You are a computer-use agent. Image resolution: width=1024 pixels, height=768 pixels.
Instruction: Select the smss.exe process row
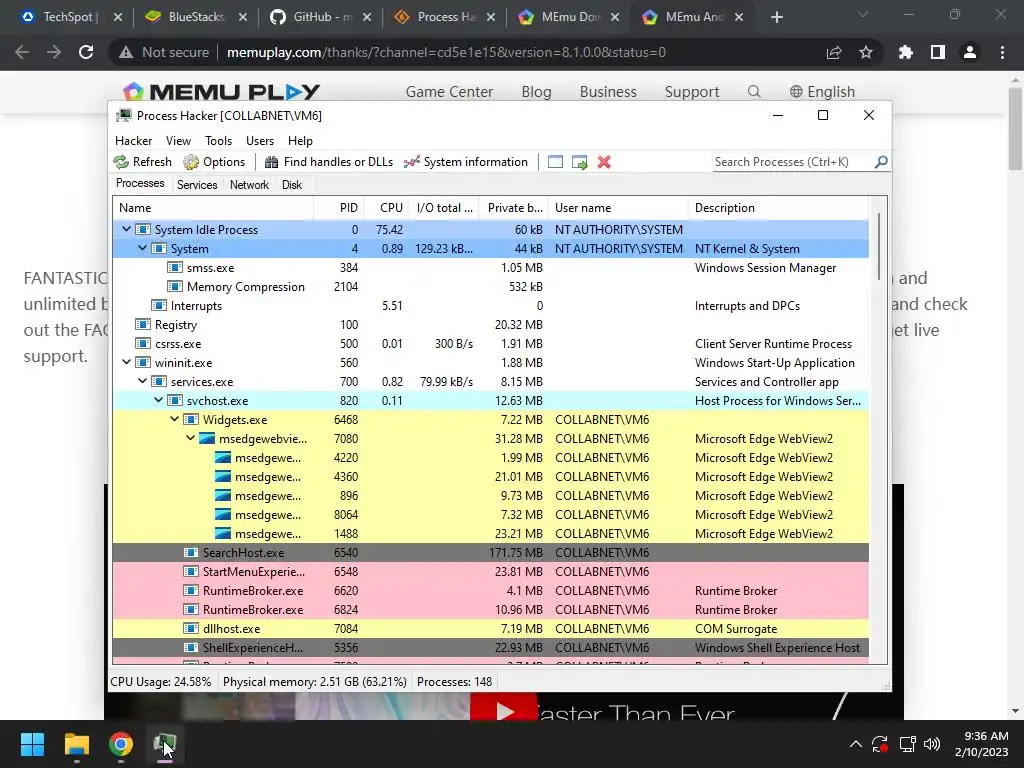pos(490,268)
